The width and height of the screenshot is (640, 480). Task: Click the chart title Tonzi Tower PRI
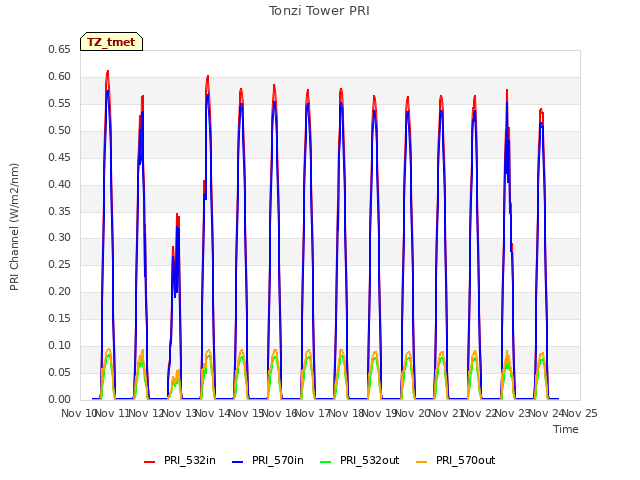pyautogui.click(x=319, y=11)
